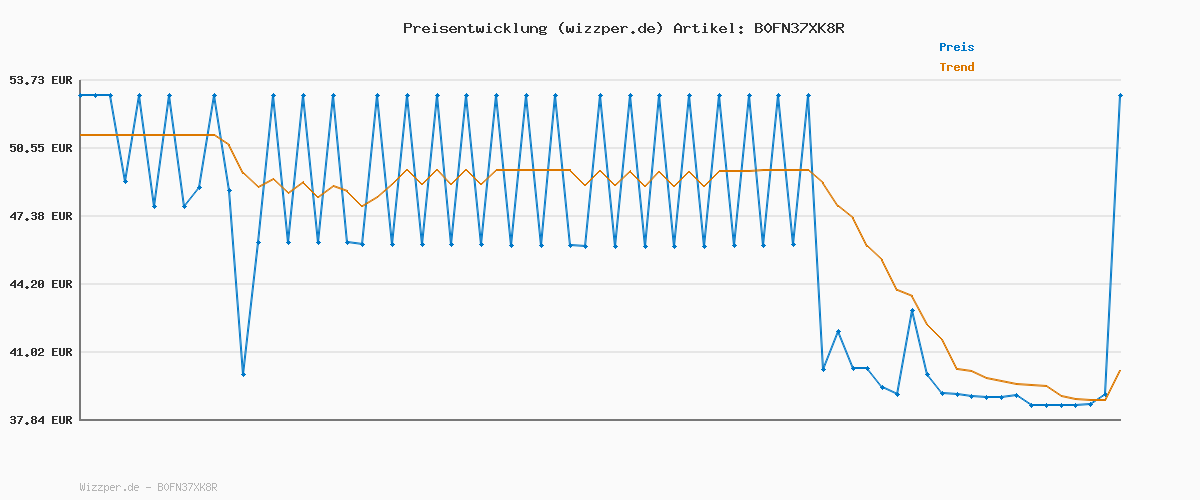The image size is (1200, 500).
Task: Click the 41.02 EUR axis label
Action: [x=40, y=352]
